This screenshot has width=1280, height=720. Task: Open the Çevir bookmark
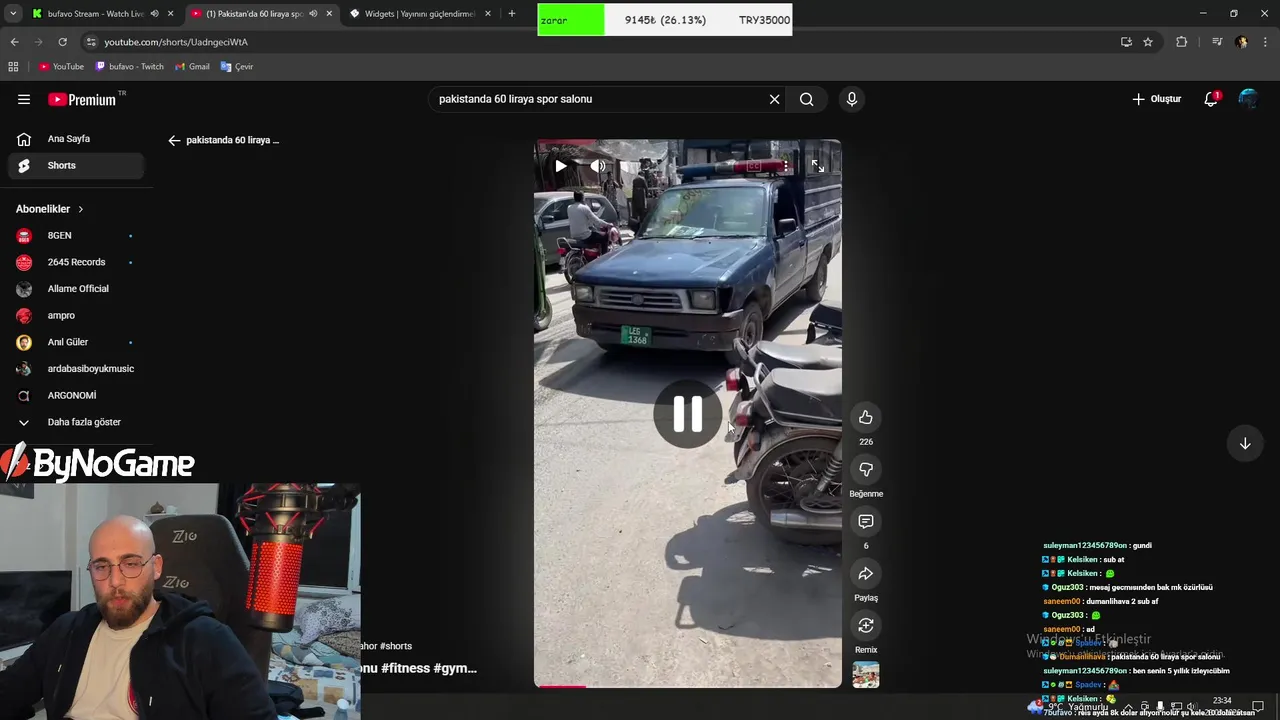(x=237, y=67)
